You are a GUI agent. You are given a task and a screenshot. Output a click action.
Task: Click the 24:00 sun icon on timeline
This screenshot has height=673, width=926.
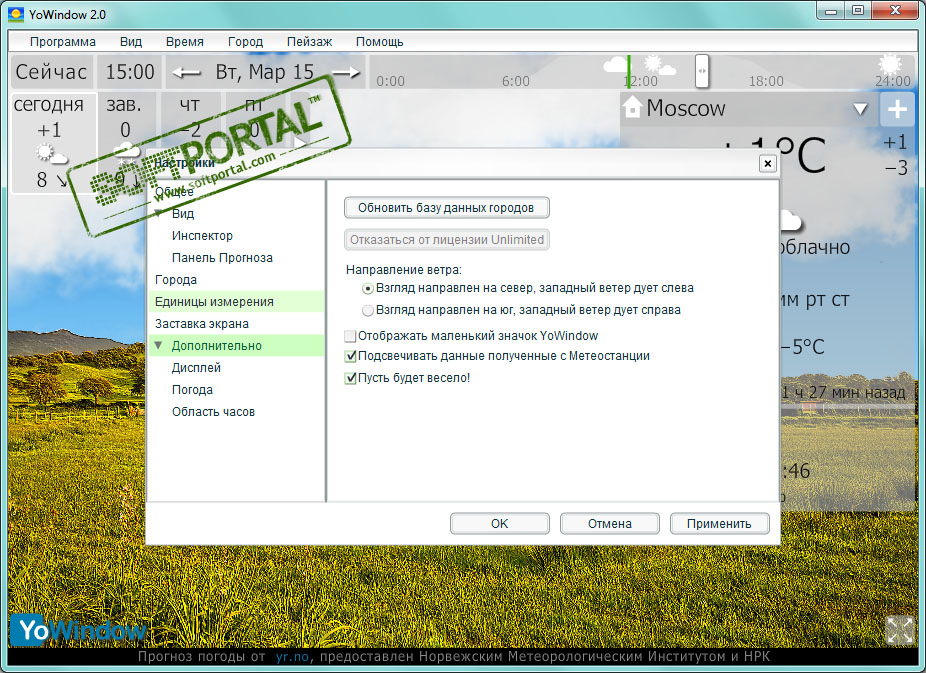click(890, 63)
